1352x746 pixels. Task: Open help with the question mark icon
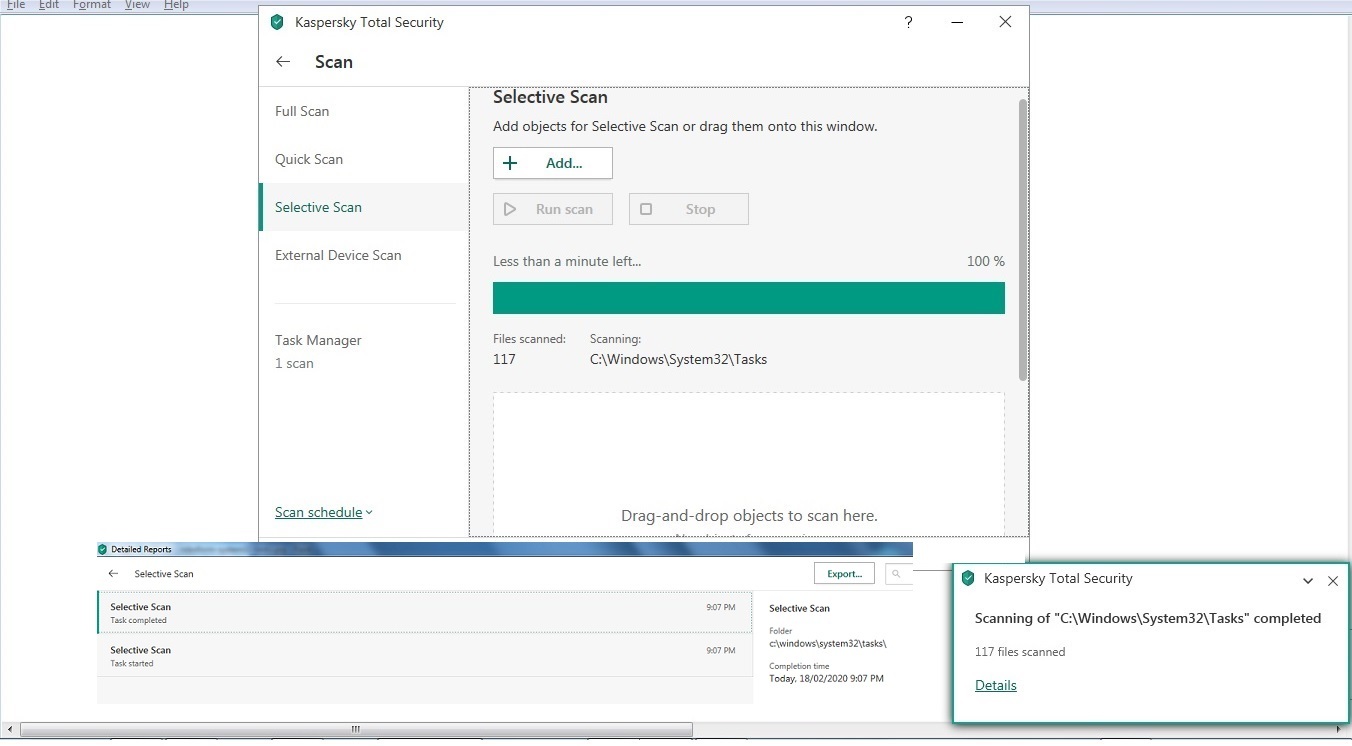pos(908,22)
